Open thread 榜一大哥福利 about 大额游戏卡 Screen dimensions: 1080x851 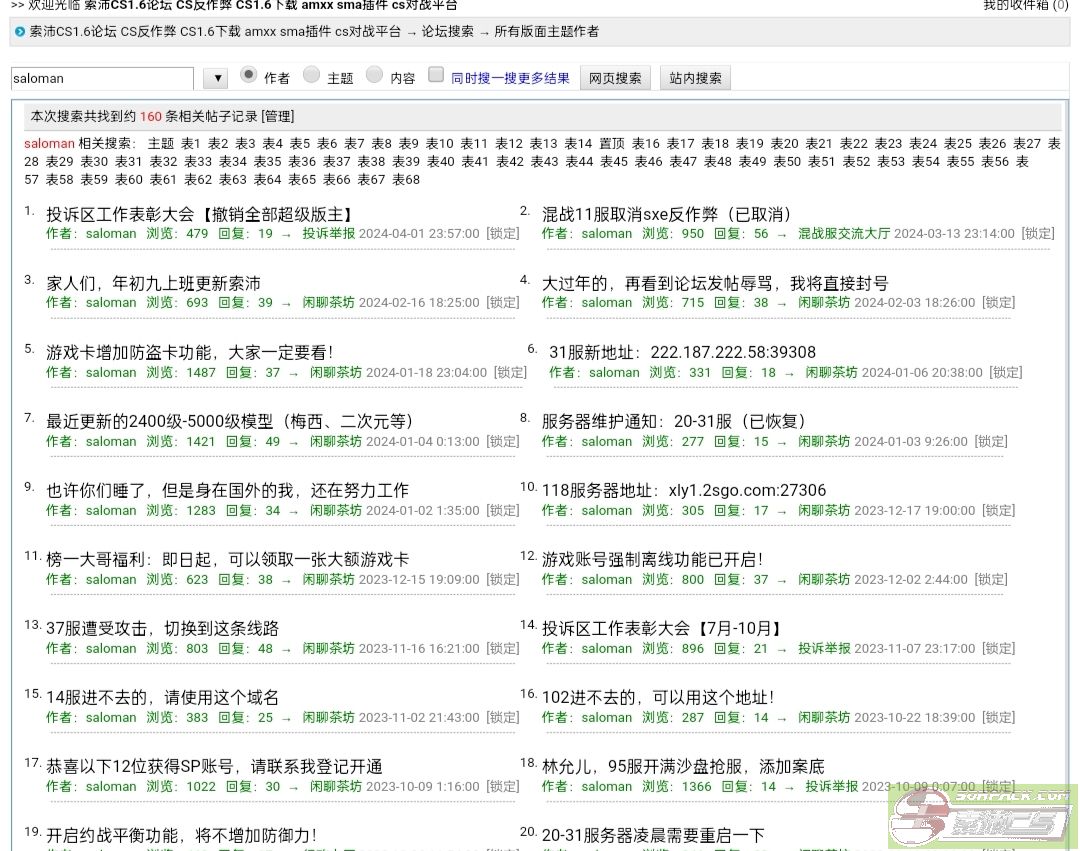pos(227,559)
